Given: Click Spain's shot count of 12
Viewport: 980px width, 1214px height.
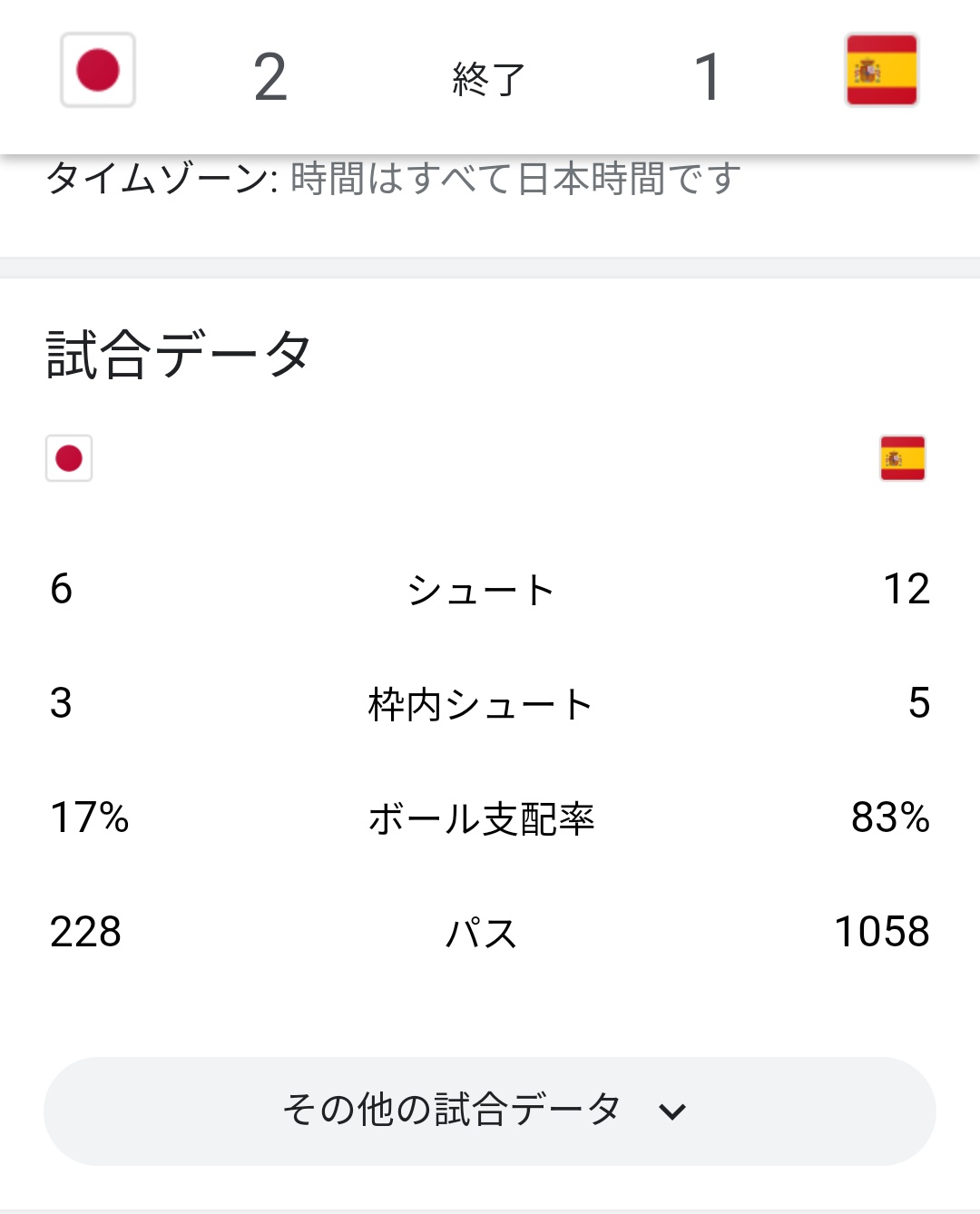Looking at the screenshot, I should (x=906, y=589).
